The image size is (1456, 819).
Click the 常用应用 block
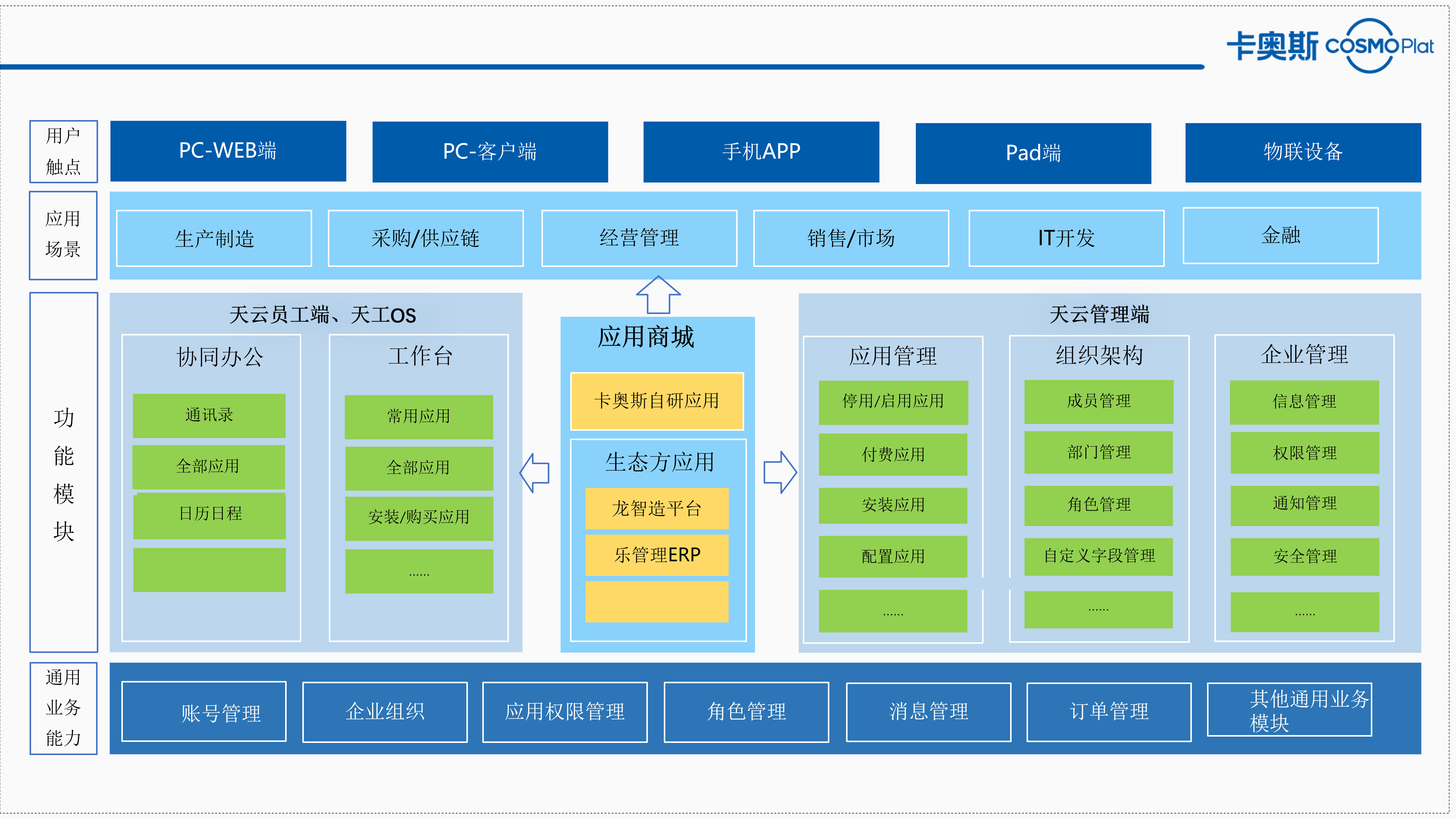(x=419, y=417)
